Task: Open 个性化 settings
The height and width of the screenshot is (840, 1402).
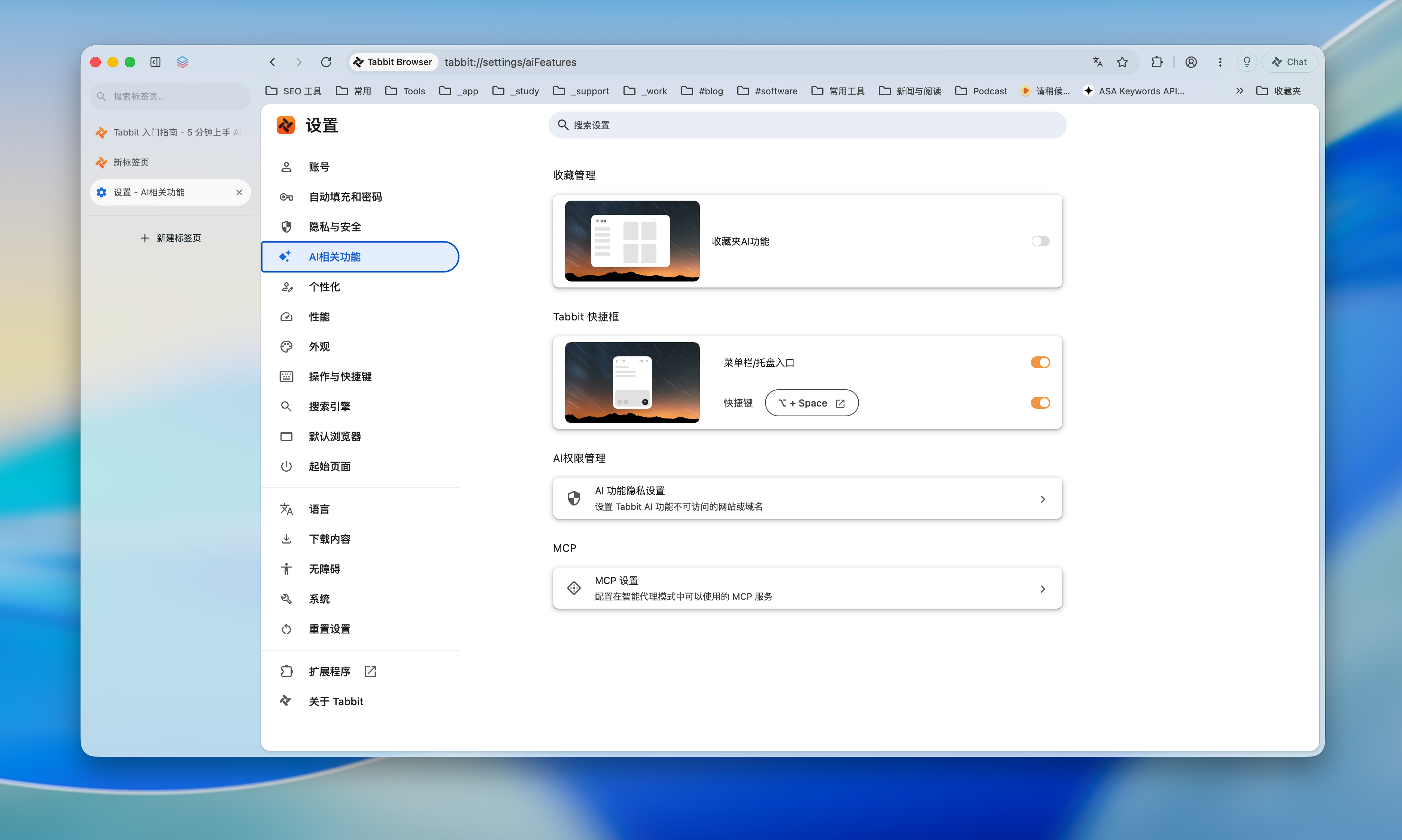Action: click(360, 287)
